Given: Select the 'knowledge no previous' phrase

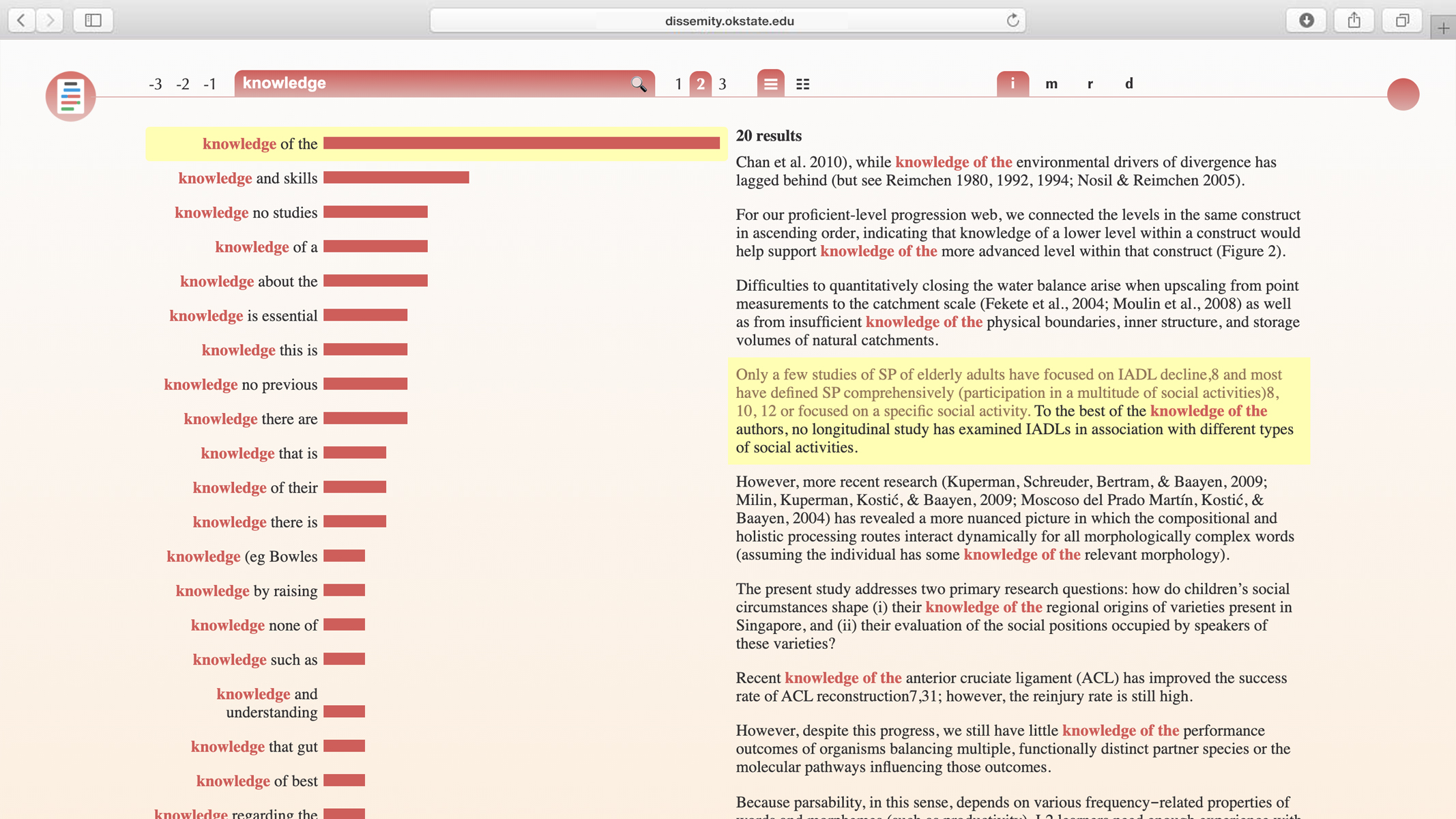Looking at the screenshot, I should click(x=241, y=384).
